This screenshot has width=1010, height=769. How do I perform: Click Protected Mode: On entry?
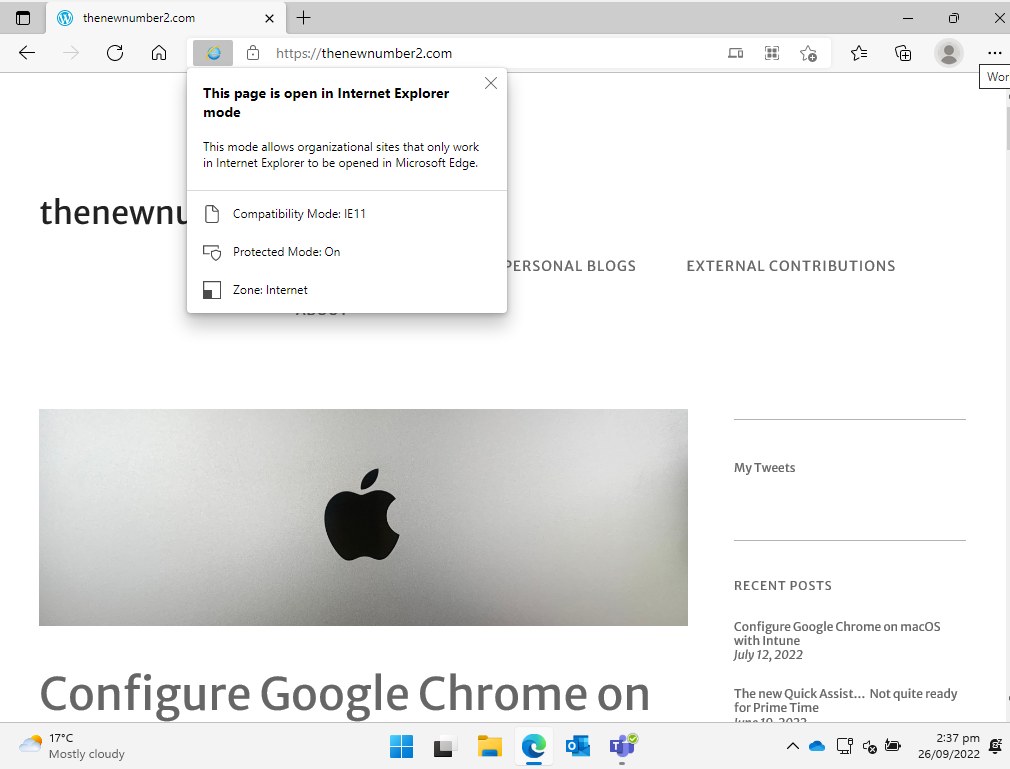pyautogui.click(x=287, y=252)
